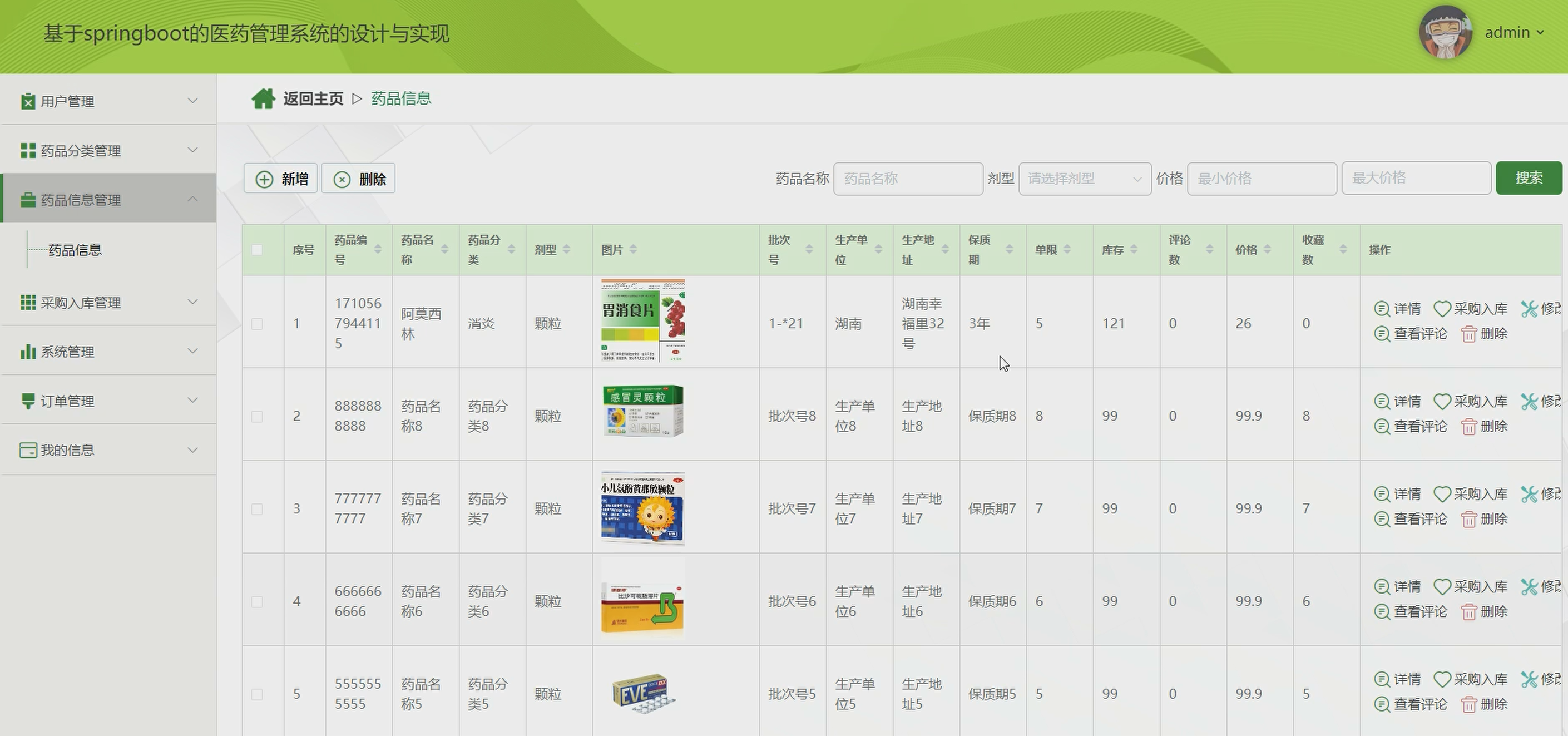Screen dimensions: 1568x736
Task: Click the 用户管理 clipboard icon
Action: 27,101
